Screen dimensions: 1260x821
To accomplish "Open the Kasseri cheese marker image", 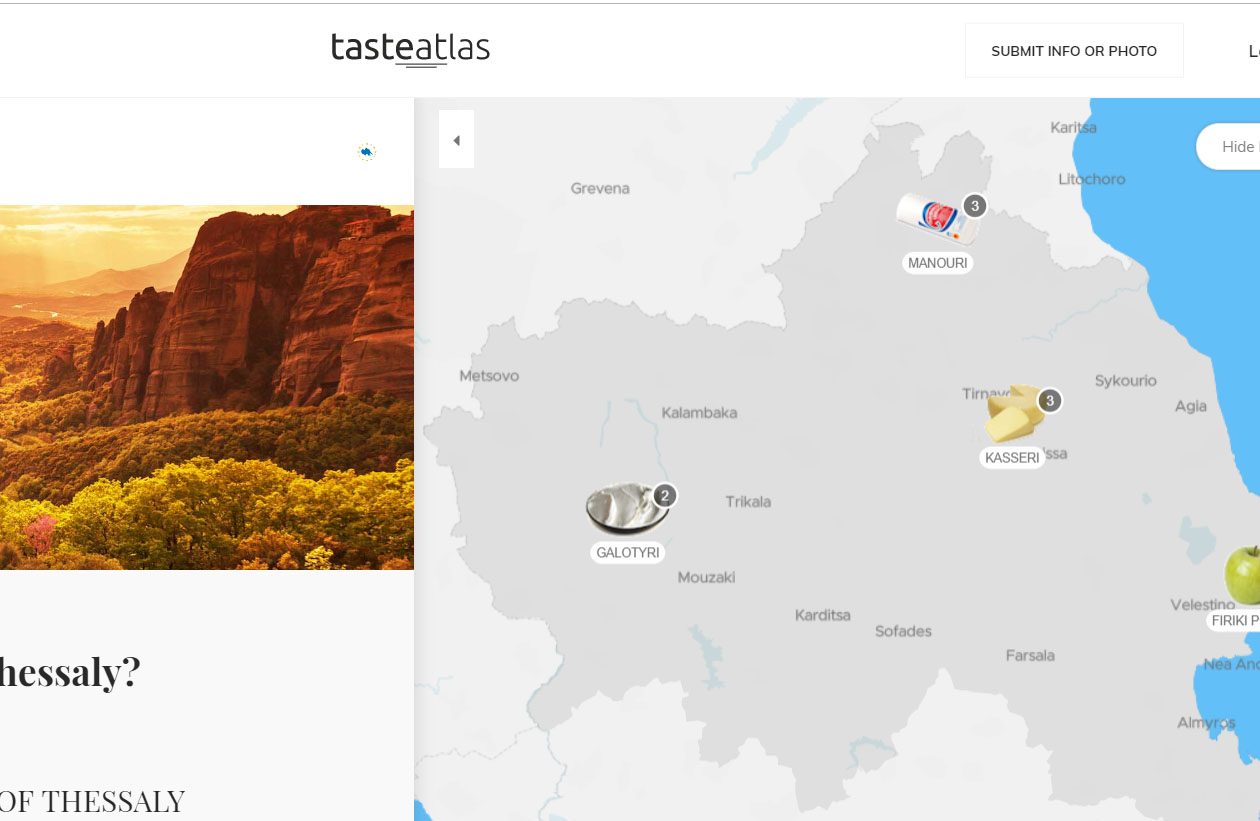I will pos(1012,416).
